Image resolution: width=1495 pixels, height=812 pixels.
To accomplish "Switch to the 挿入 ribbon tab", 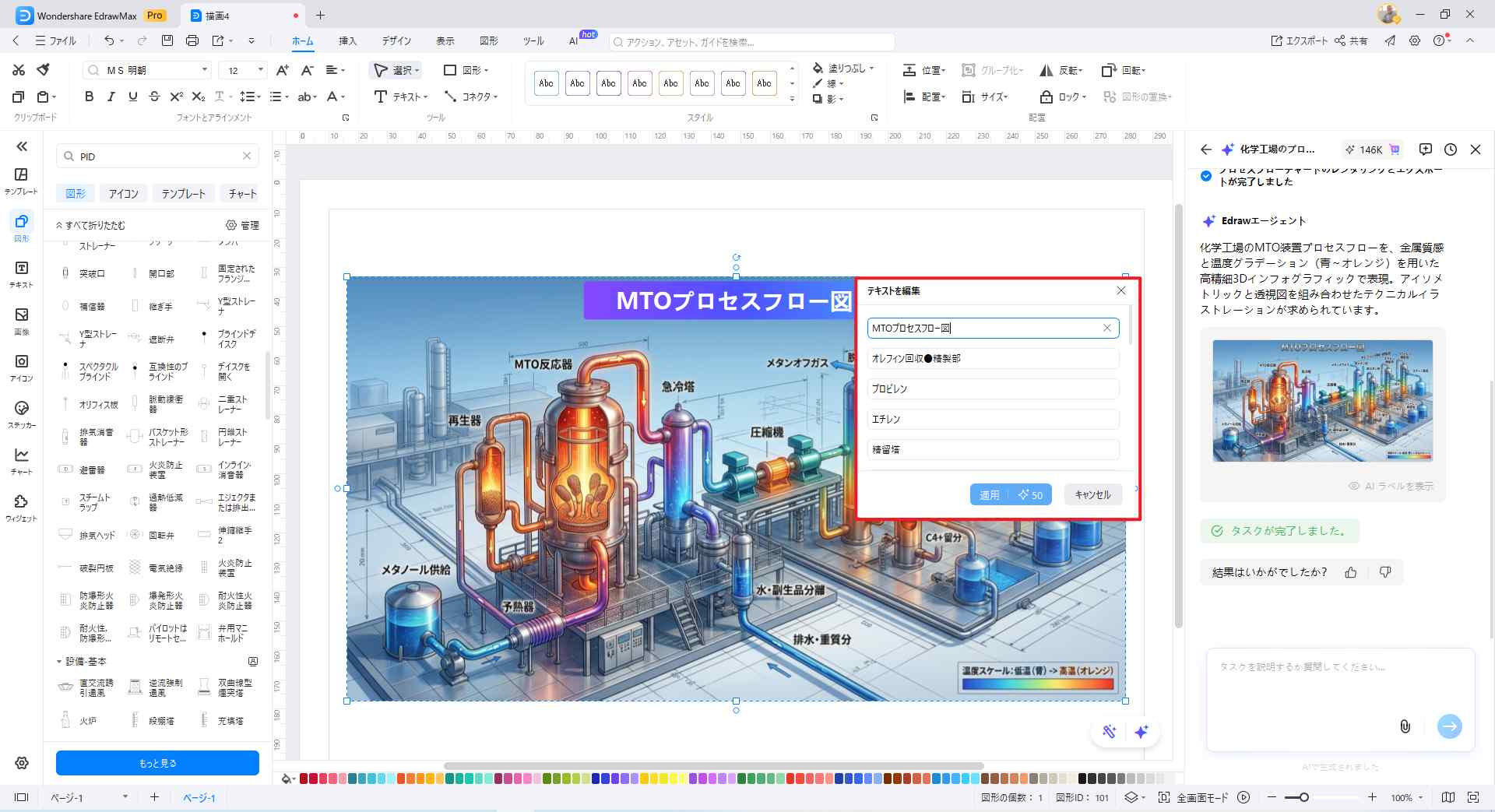I will 347,40.
